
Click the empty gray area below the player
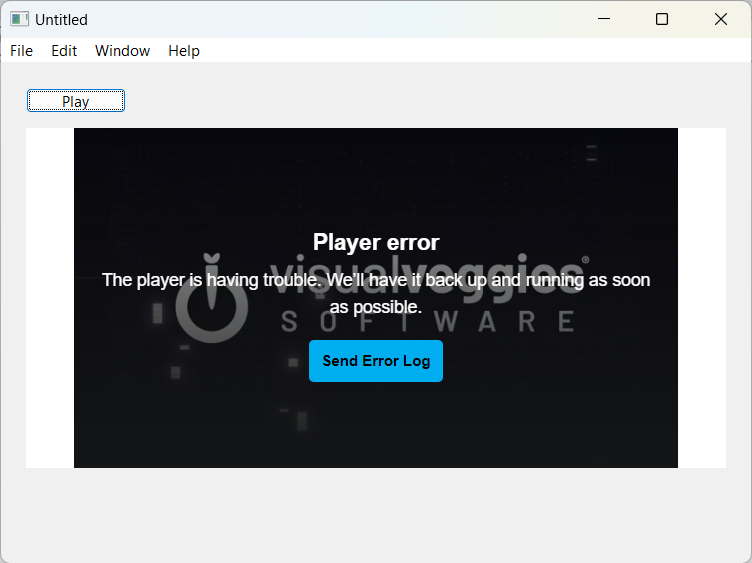pos(376,514)
